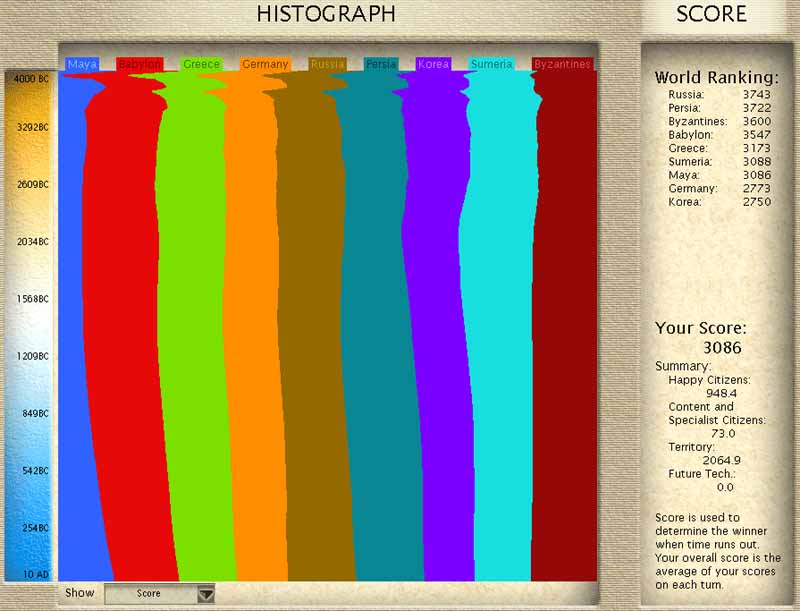Click Russia's ranking score 3743
Image resolution: width=800 pixels, height=611 pixels.
coord(757,94)
